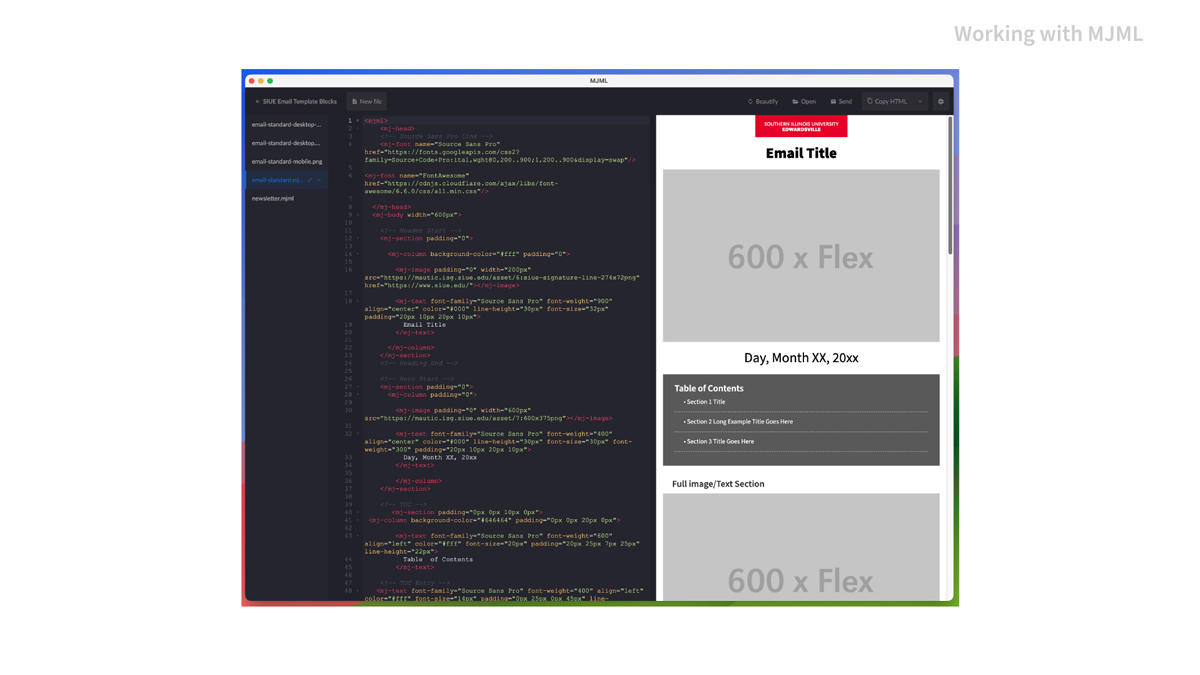This screenshot has width=1200, height=675.
Task: Click the pencil rename icon on email-standard file
Action: coord(310,180)
